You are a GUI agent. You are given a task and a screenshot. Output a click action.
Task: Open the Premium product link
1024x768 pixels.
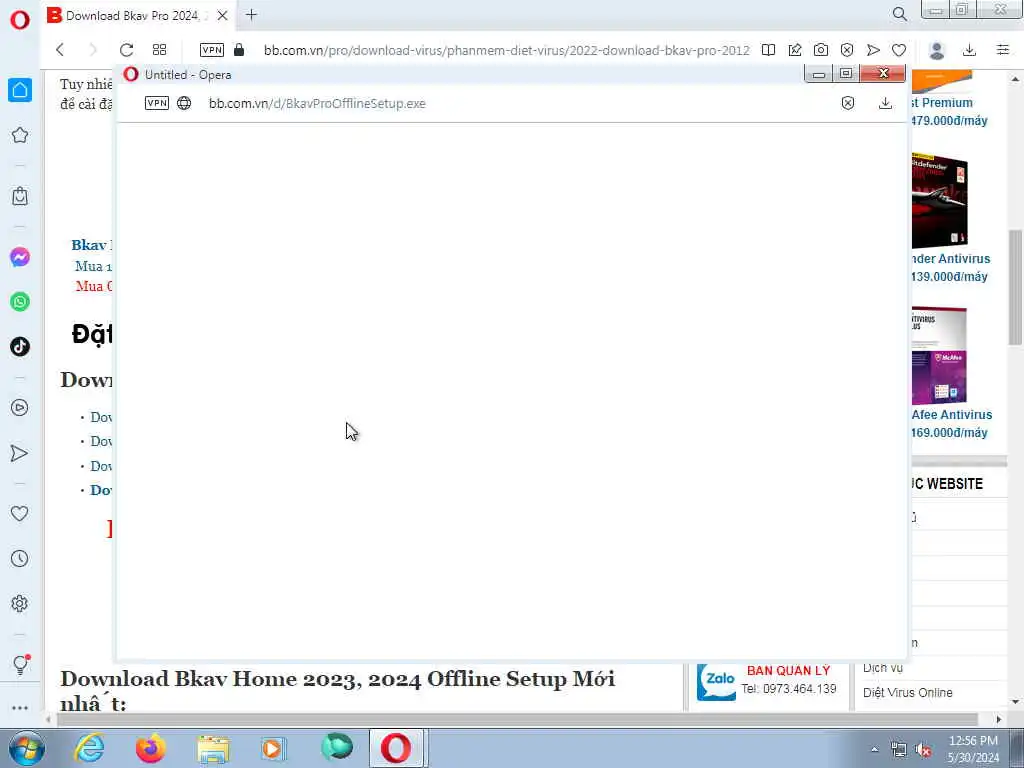[942, 103]
